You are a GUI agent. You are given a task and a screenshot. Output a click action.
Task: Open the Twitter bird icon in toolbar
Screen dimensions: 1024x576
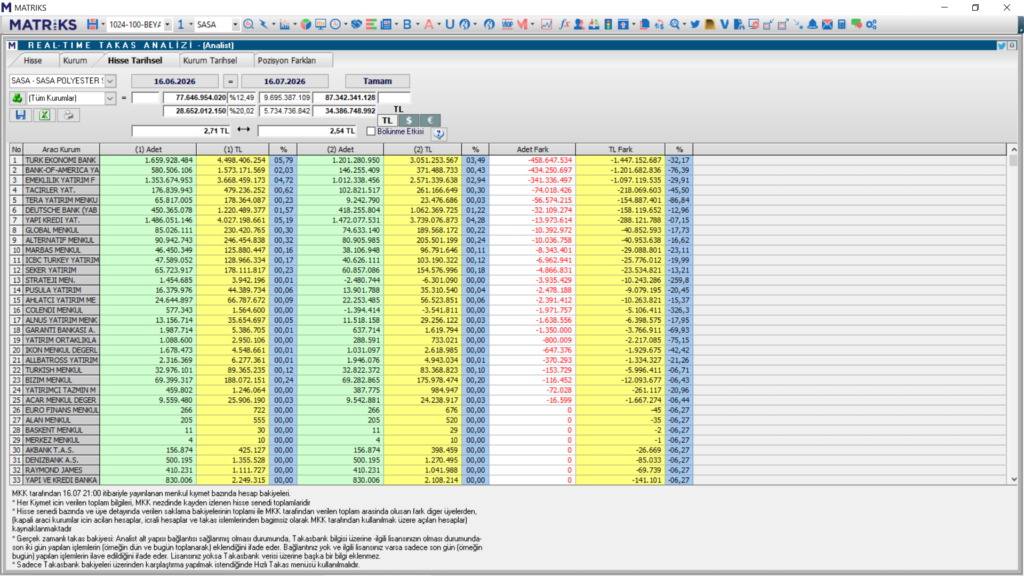(x=695, y=24)
